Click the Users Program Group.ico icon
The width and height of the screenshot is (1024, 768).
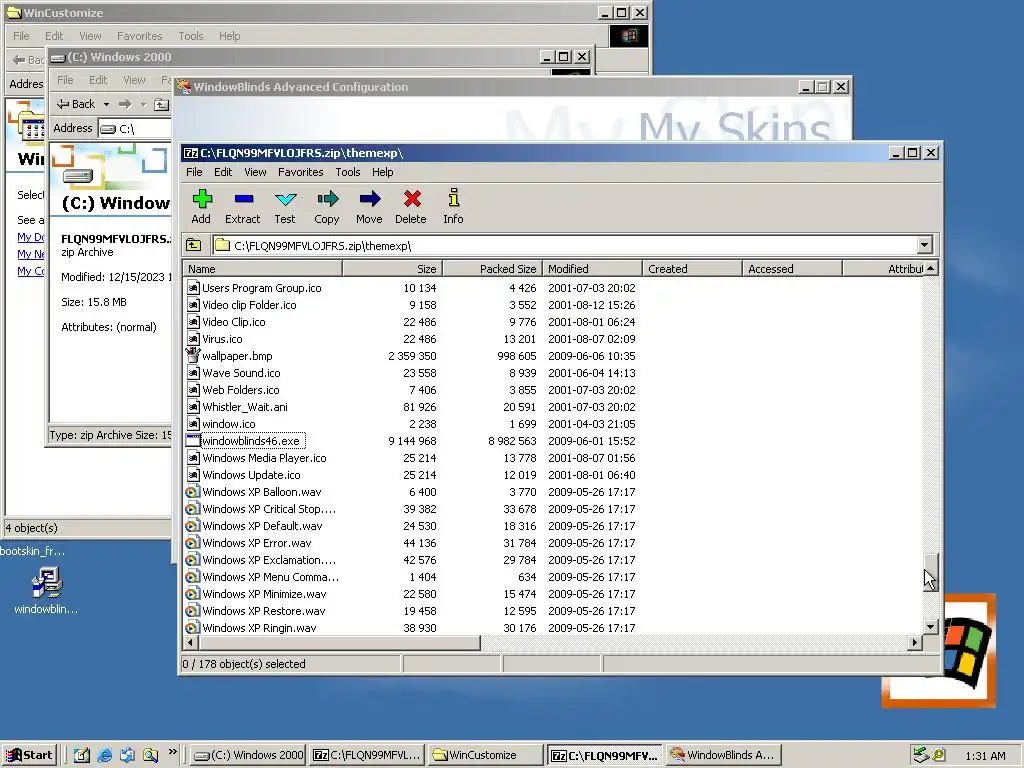tap(193, 288)
